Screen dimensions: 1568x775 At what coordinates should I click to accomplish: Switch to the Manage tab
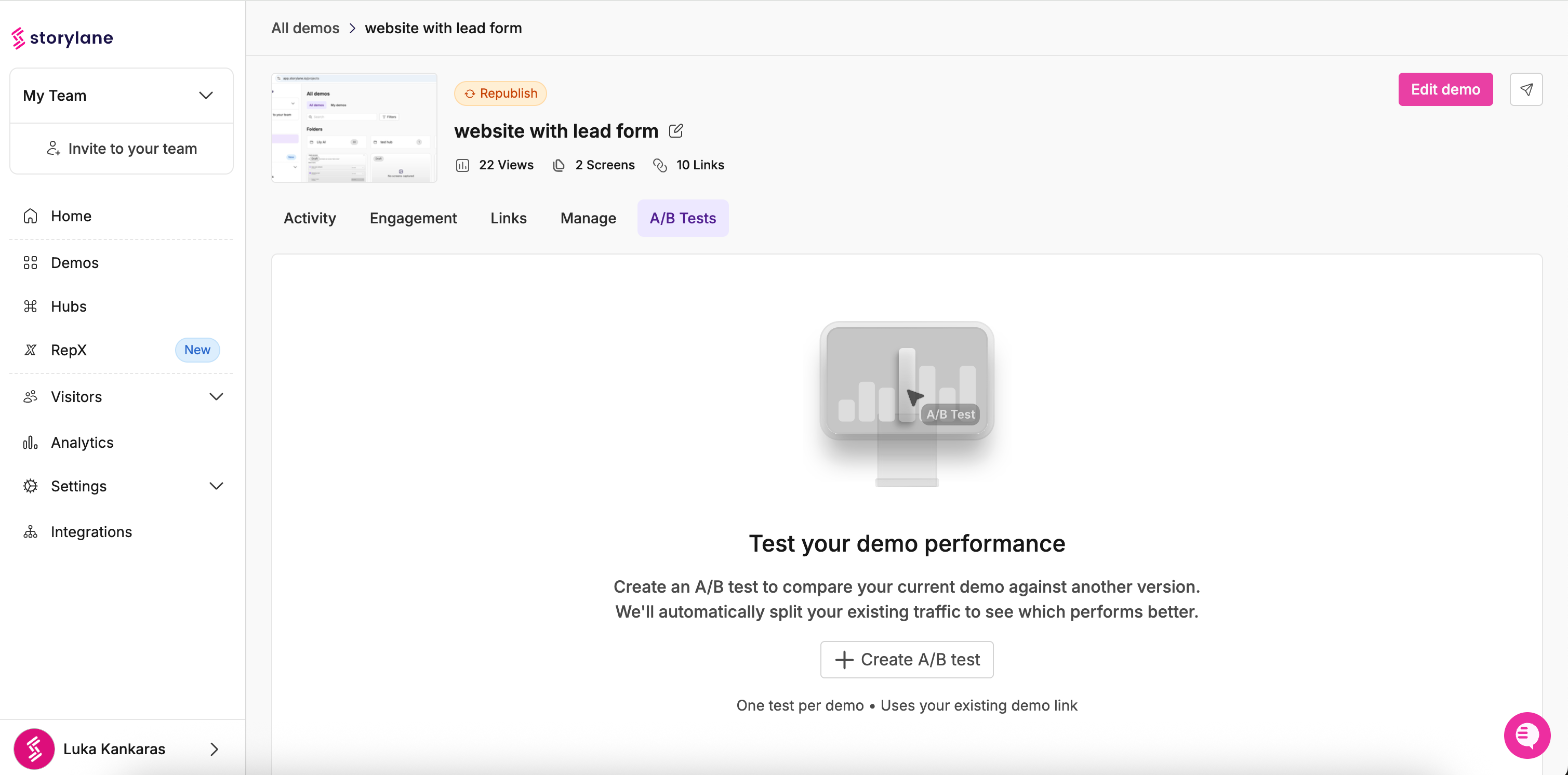[x=588, y=218]
